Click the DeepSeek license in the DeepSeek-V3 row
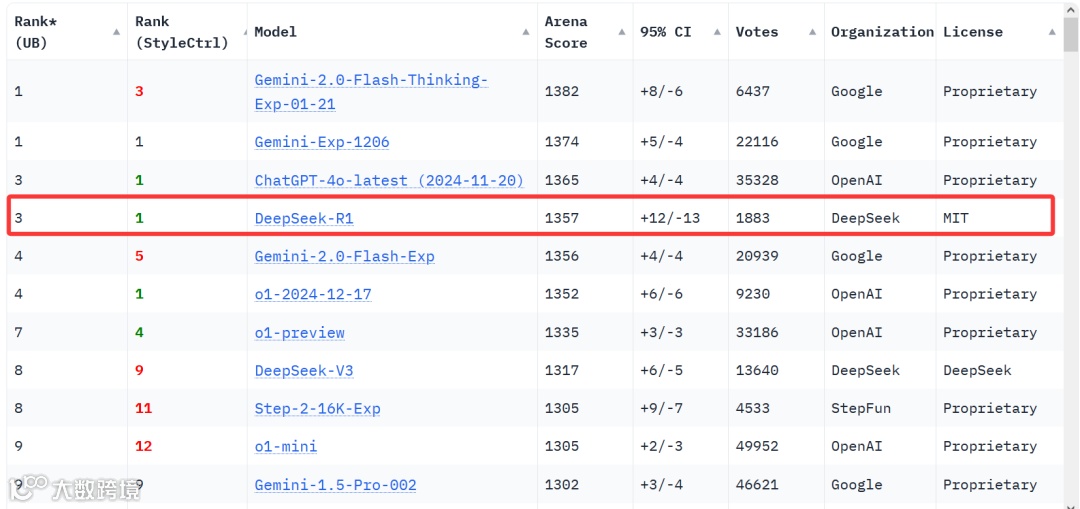Viewport: 1080px width, 509px height. click(977, 371)
